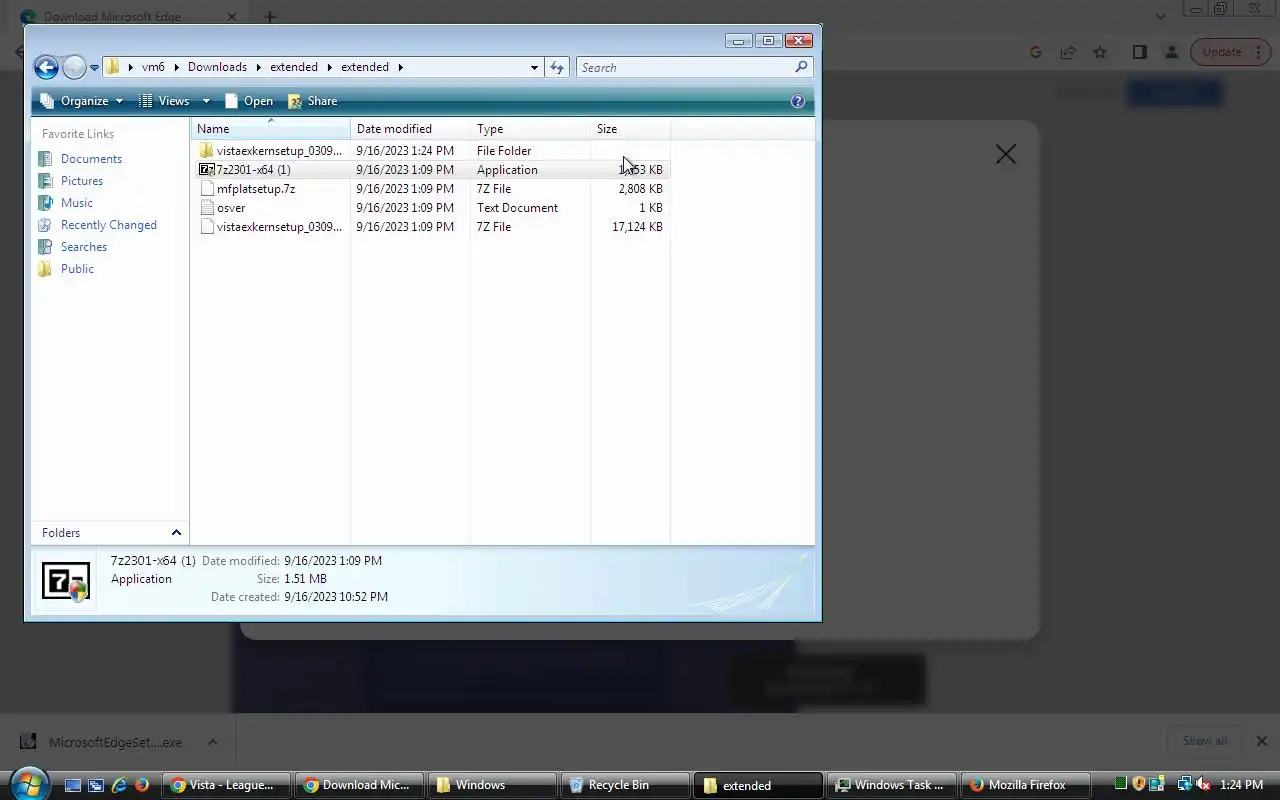Click the Refresh button beside address bar
1280x800 pixels.
(557, 67)
